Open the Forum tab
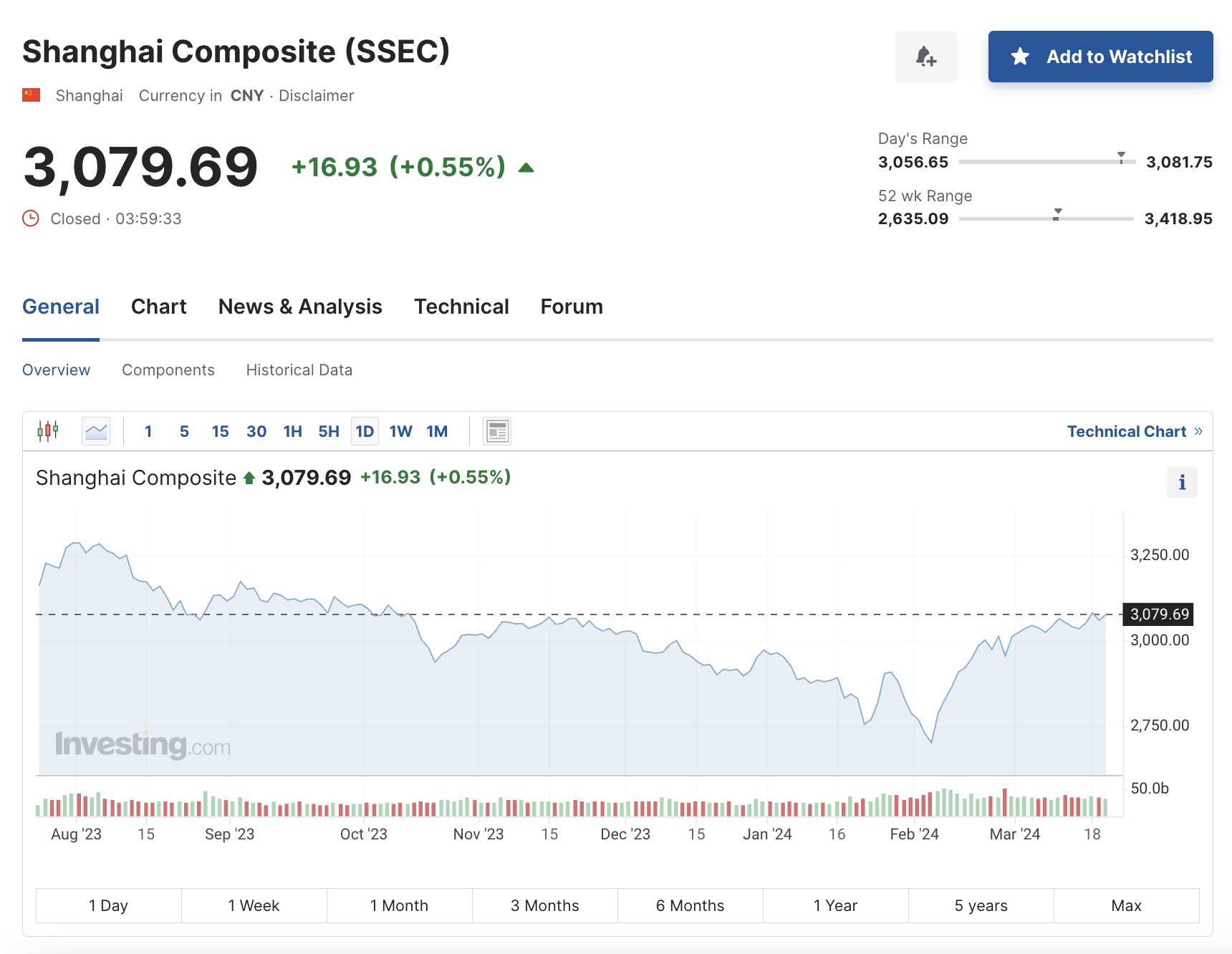 click(x=572, y=307)
